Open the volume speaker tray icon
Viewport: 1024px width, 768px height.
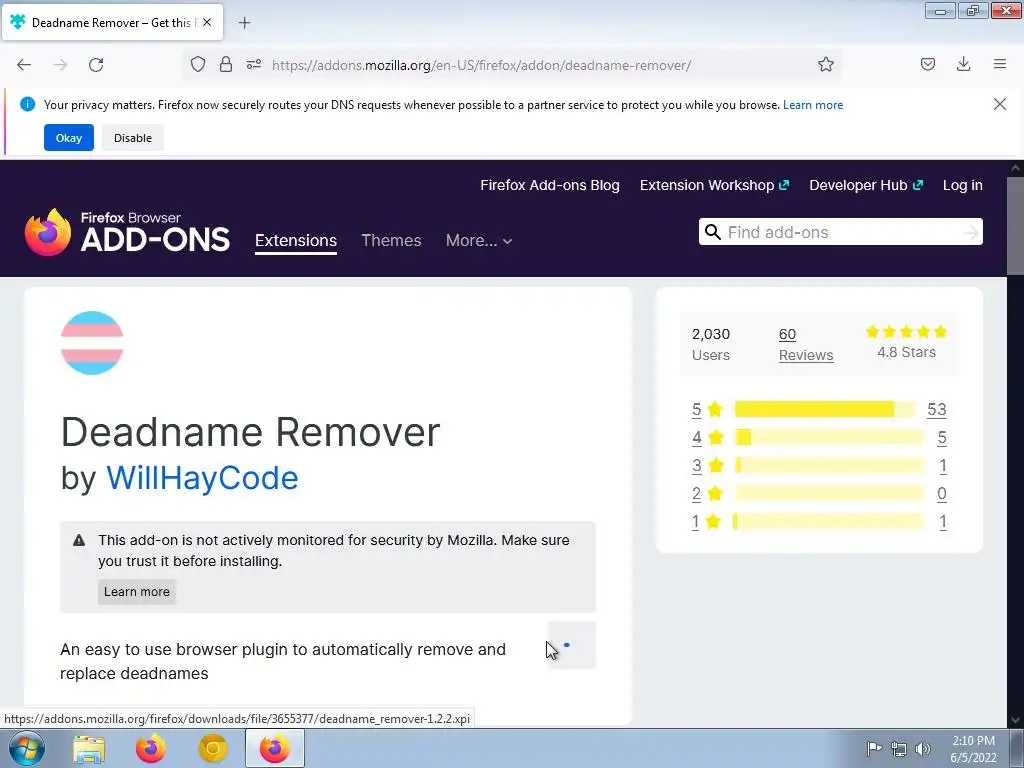922,749
